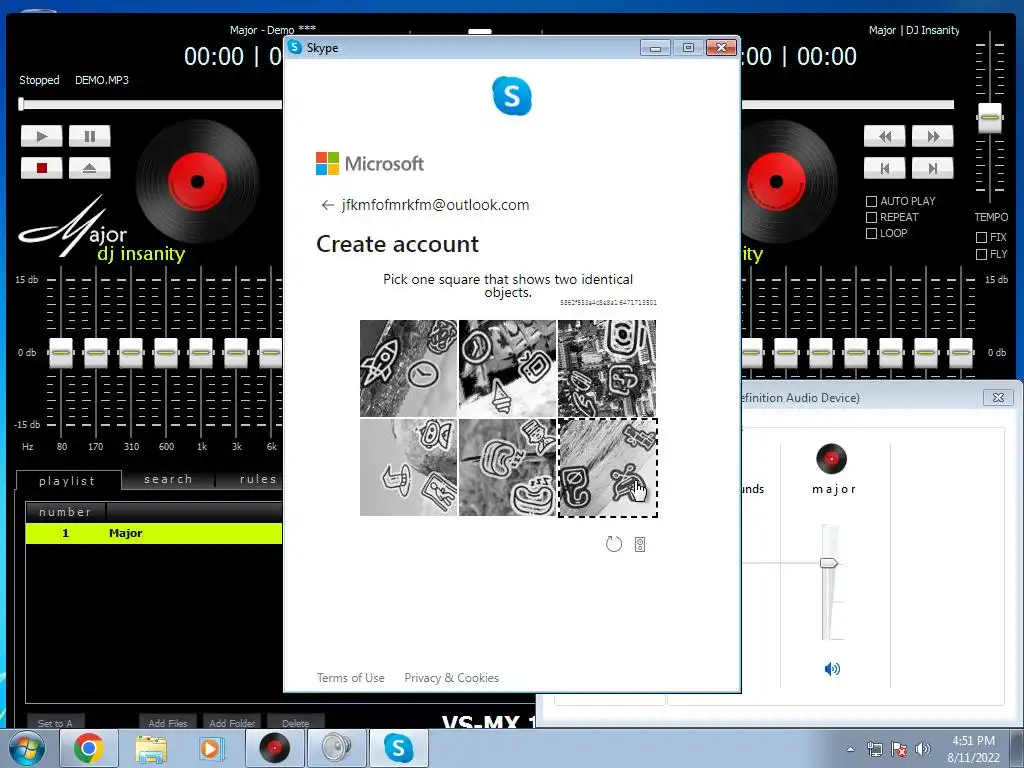Mute major app with blue speaker icon
1024x768 pixels.
click(x=832, y=669)
